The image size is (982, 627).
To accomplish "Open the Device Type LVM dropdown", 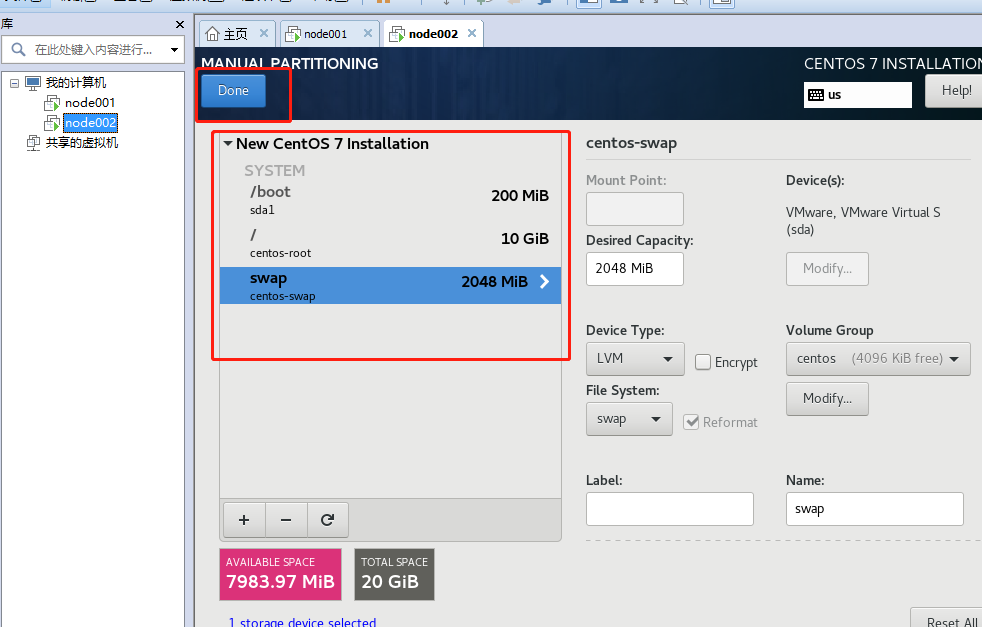I will (x=634, y=358).
